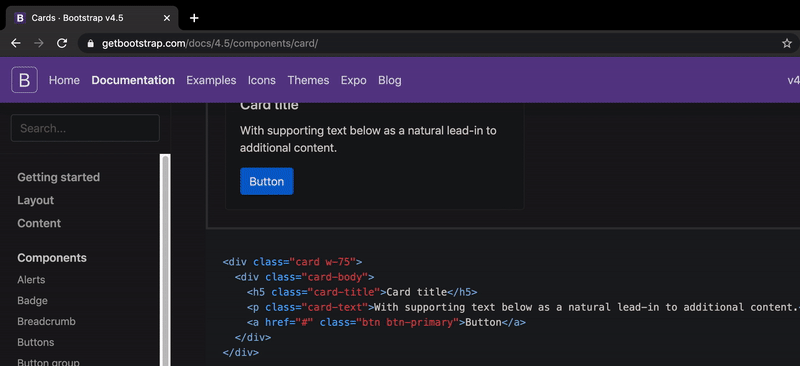This screenshot has width=800, height=366.
Task: Open the Examples navbar item
Action: [211, 80]
